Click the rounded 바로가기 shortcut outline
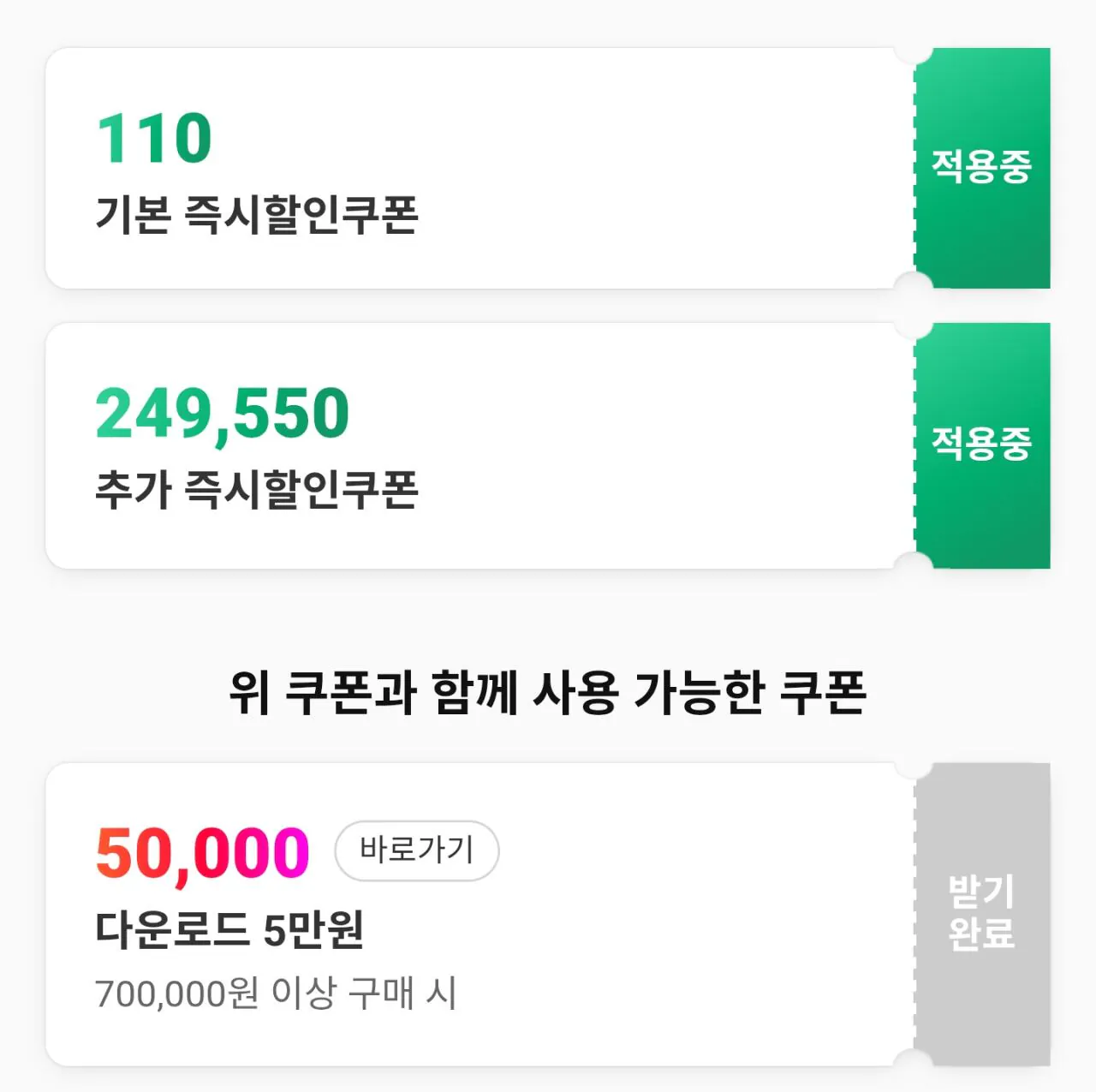The height and width of the screenshot is (1092, 1096). click(x=416, y=849)
